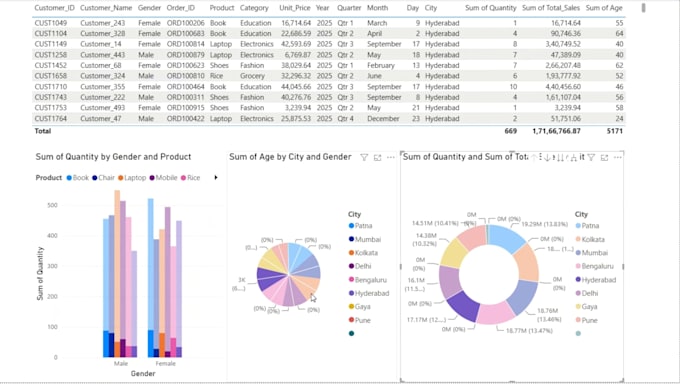Select Patna in pie chart City legend
Image resolution: width=680 pixels, height=384 pixels.
coord(360,226)
